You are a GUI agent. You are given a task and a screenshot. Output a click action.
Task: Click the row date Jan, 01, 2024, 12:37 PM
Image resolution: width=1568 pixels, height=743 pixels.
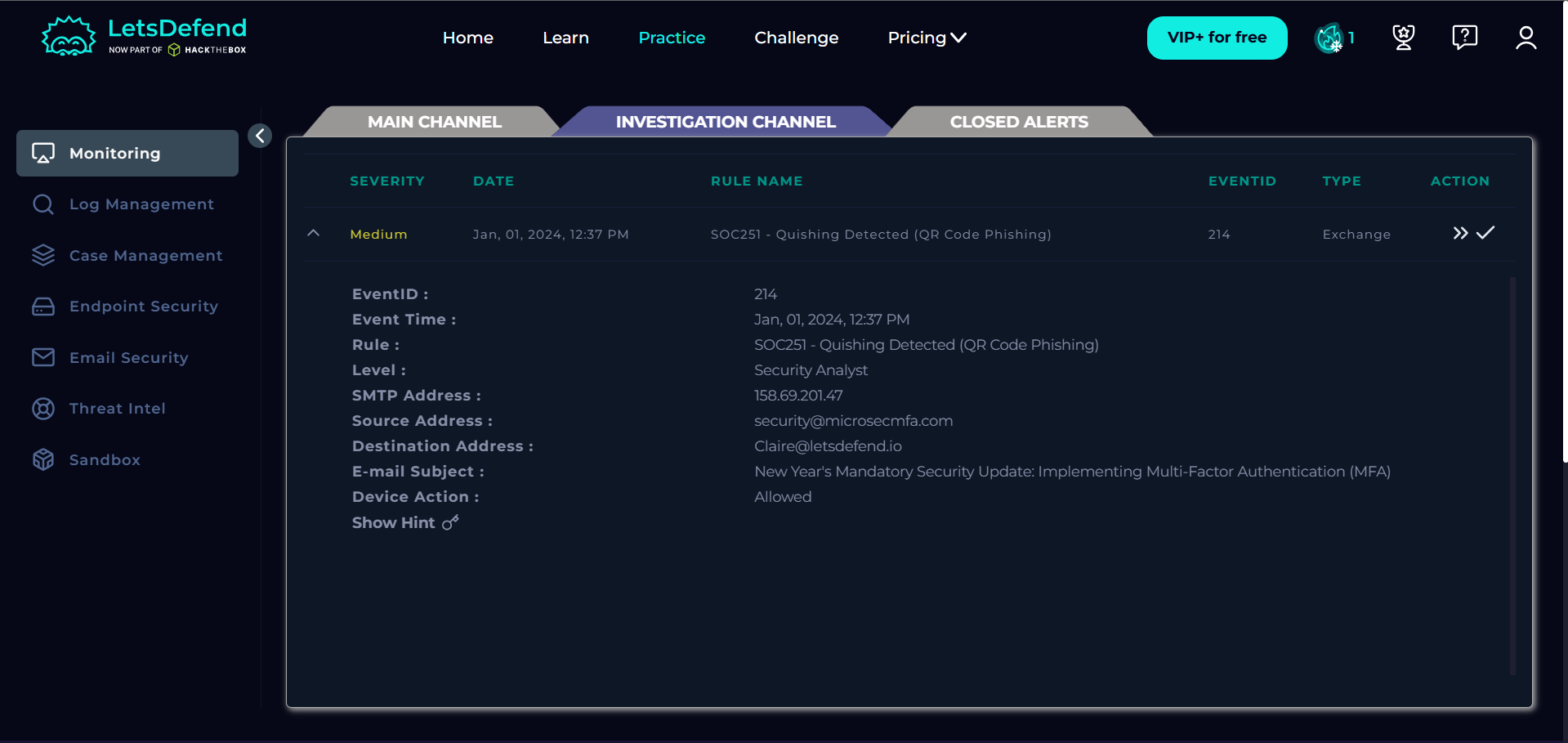(551, 235)
